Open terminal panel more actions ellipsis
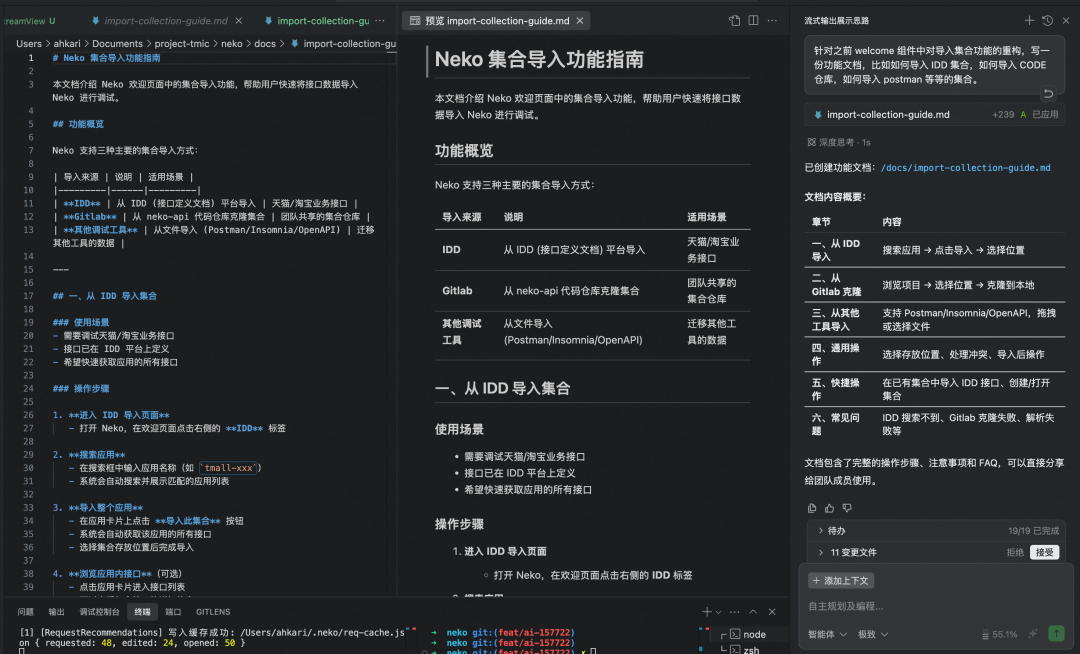1080x654 pixels. 735,611
